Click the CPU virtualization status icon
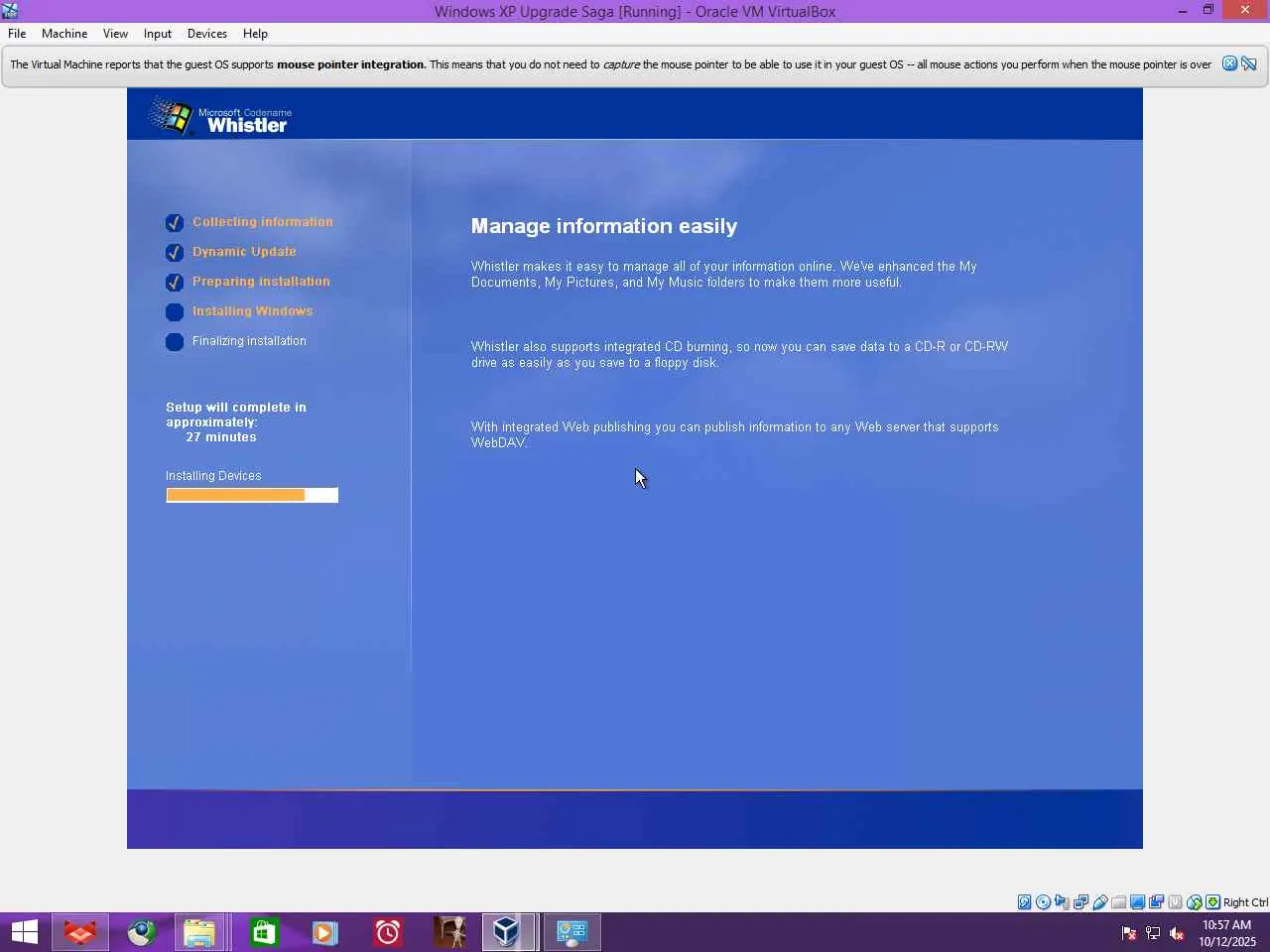Screen dimensions: 1270x952 [x=1175, y=902]
